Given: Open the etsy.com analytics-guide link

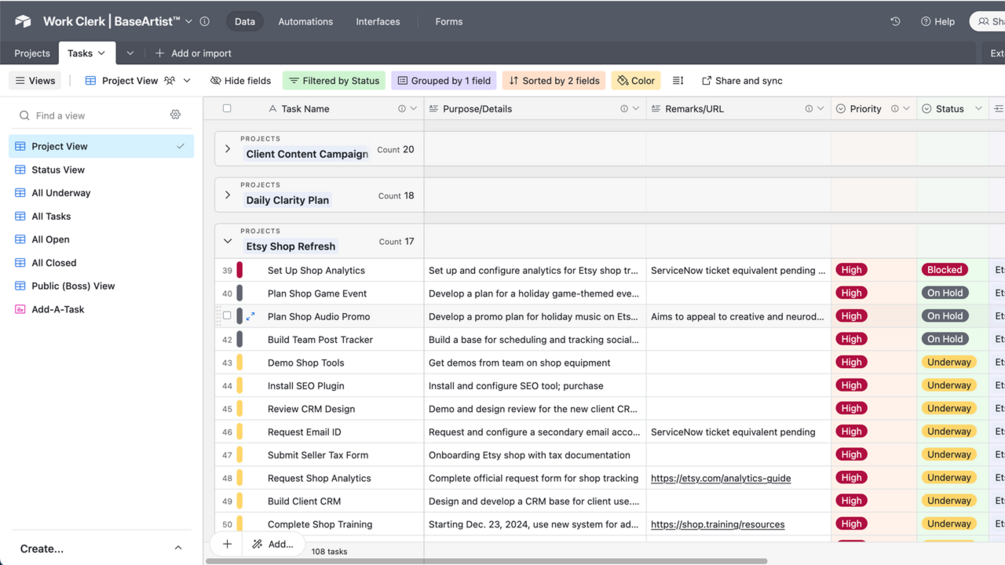Looking at the screenshot, I should 720,478.
